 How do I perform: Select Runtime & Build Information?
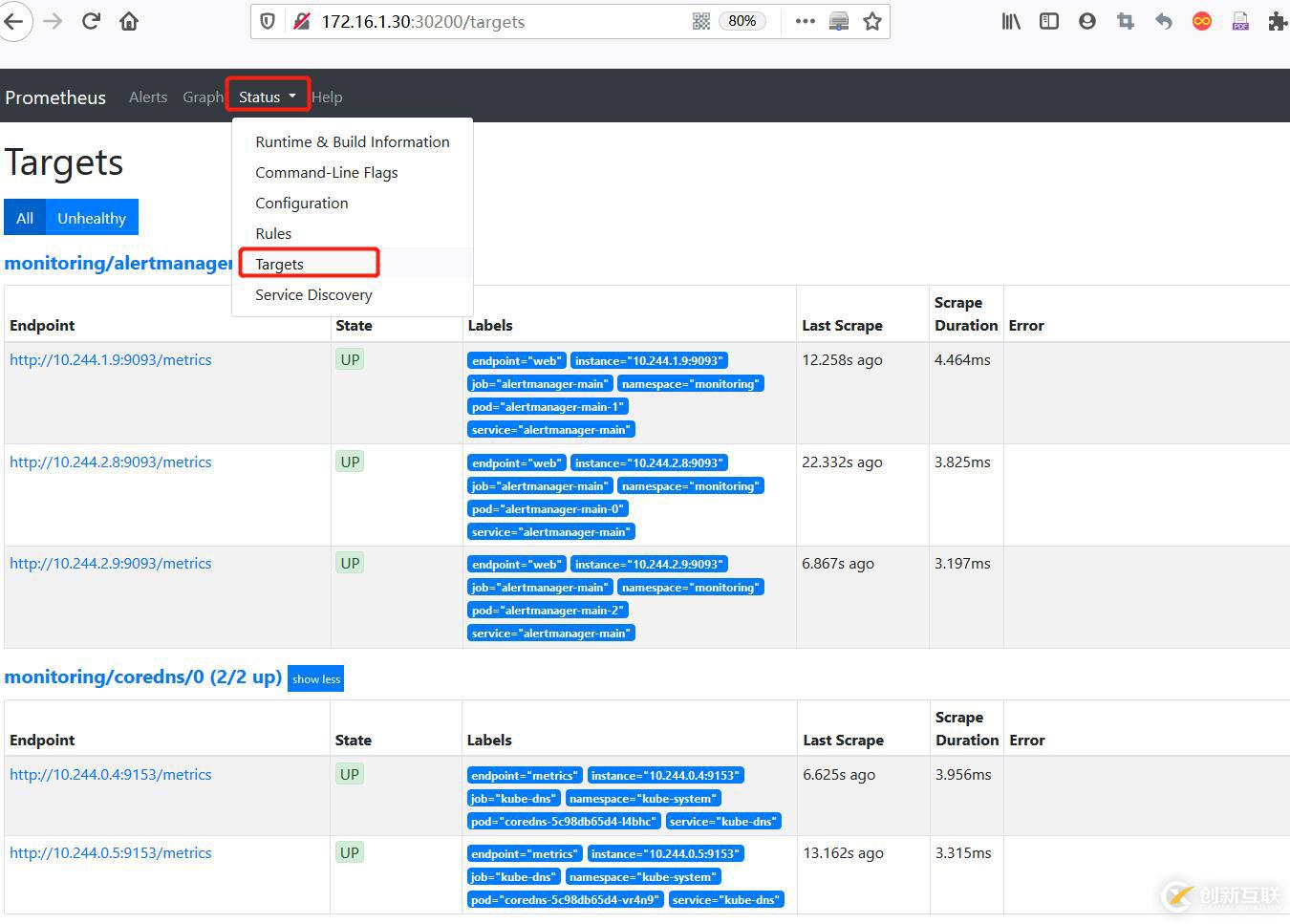coord(352,141)
